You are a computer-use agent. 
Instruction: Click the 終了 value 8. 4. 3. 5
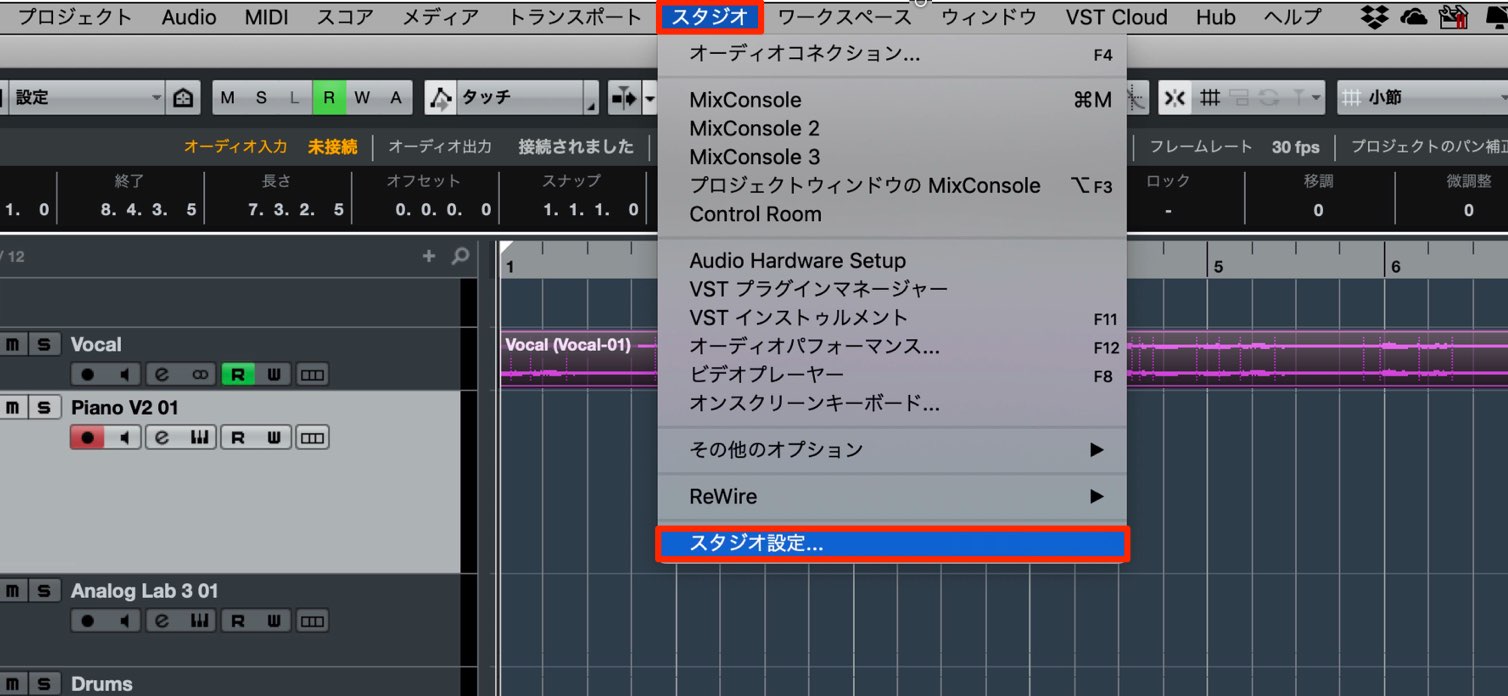[x=149, y=210]
